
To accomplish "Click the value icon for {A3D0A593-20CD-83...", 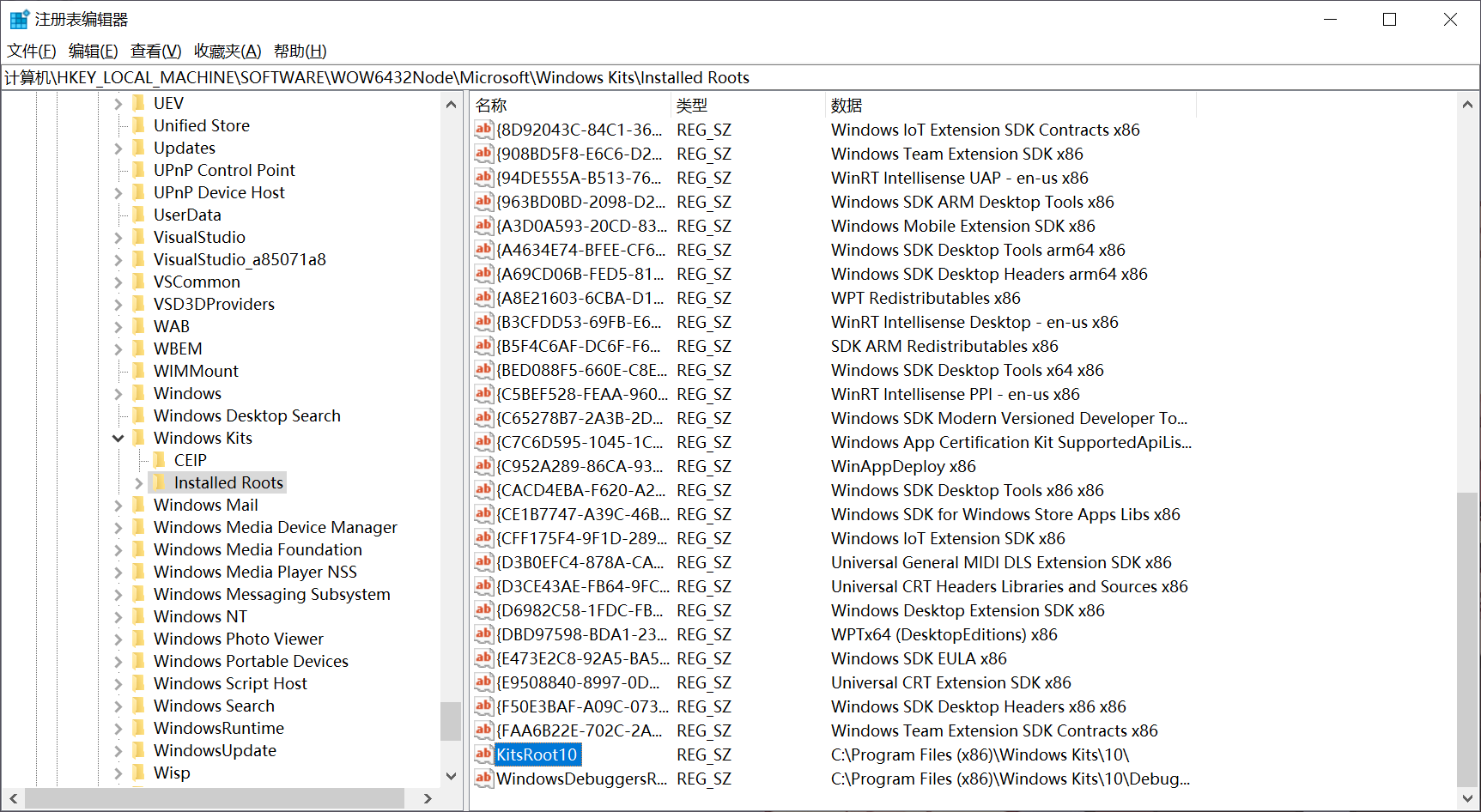I will 484,226.
